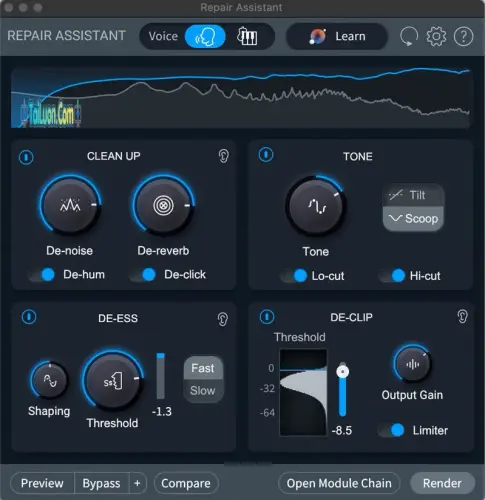Screen dimensions: 485x500
Task: Select the Fast de-ess speed
Action: (203, 368)
